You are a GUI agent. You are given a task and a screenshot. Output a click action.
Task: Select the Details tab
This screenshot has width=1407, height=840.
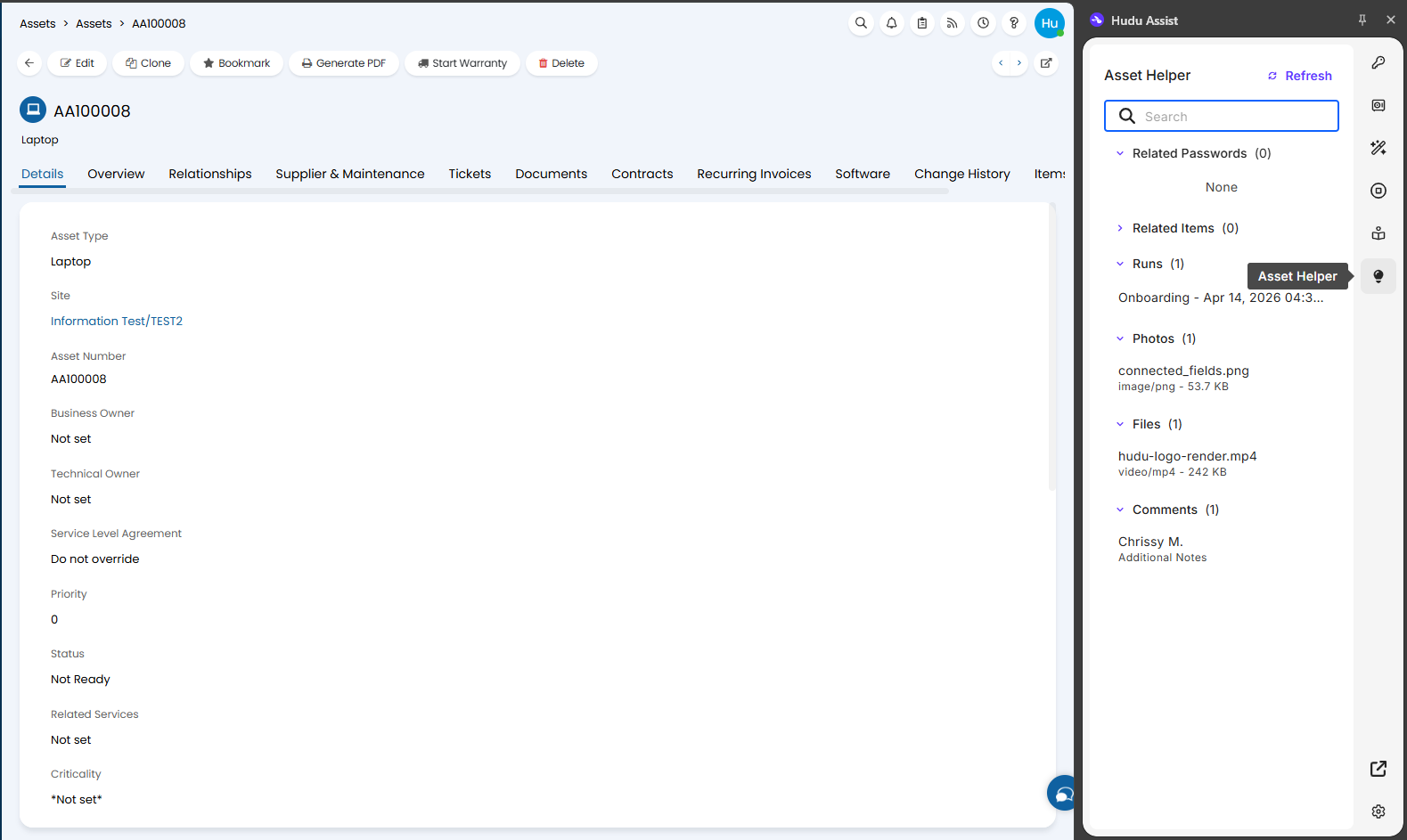pyautogui.click(x=43, y=174)
